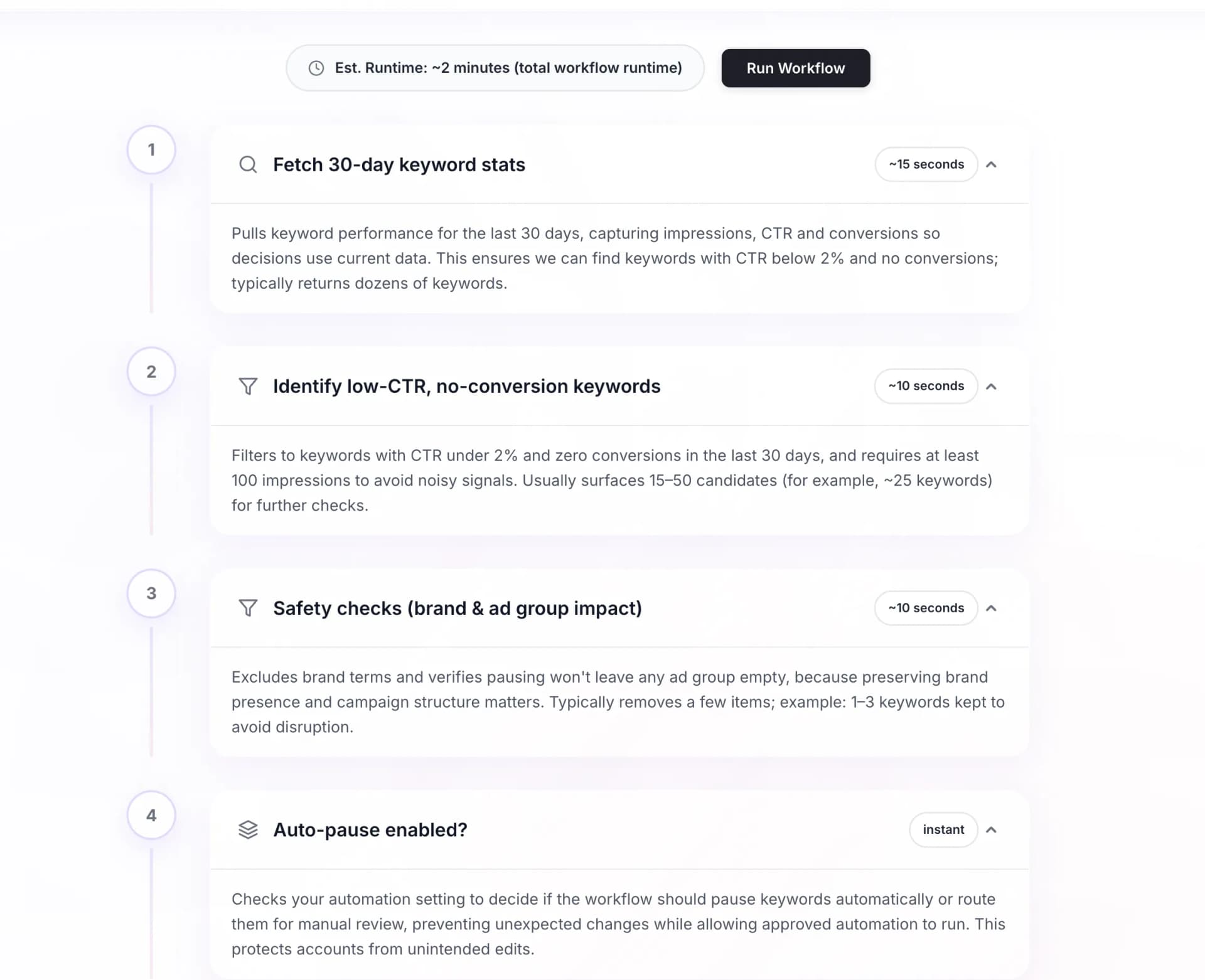Screen dimensions: 1205x980
Task: Select step circle number 2
Action: coord(151,371)
